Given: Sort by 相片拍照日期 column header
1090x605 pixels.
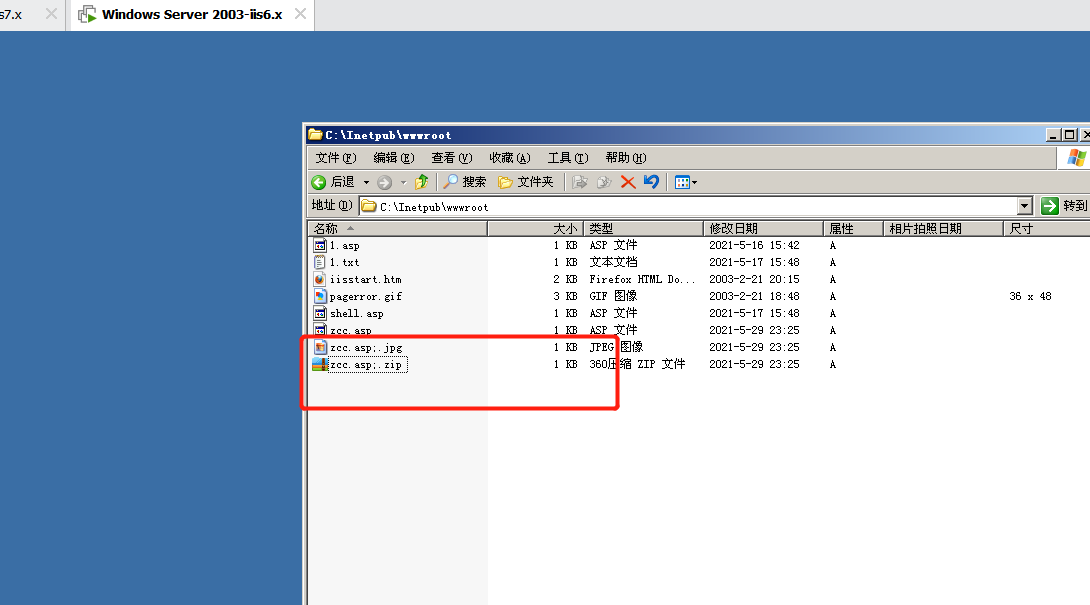Looking at the screenshot, I should click(x=943, y=229).
